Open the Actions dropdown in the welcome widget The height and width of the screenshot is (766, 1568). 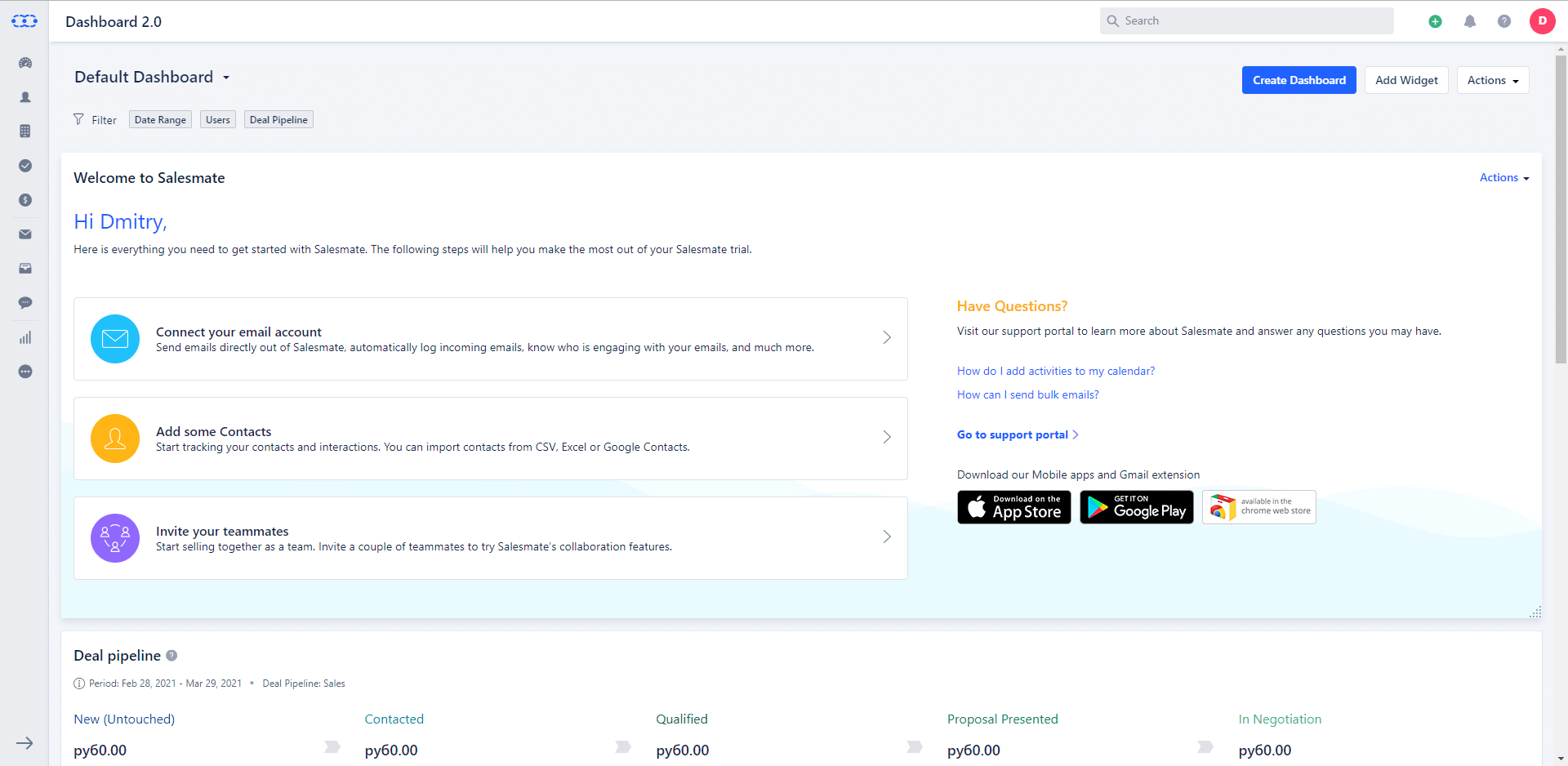(1503, 177)
